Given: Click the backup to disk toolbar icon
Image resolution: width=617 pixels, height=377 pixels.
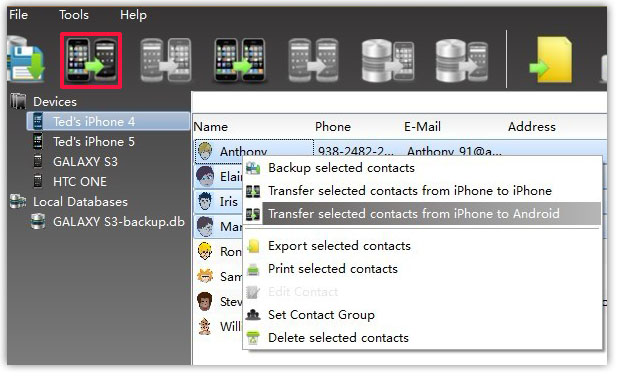Looking at the screenshot, I should click(x=26, y=59).
